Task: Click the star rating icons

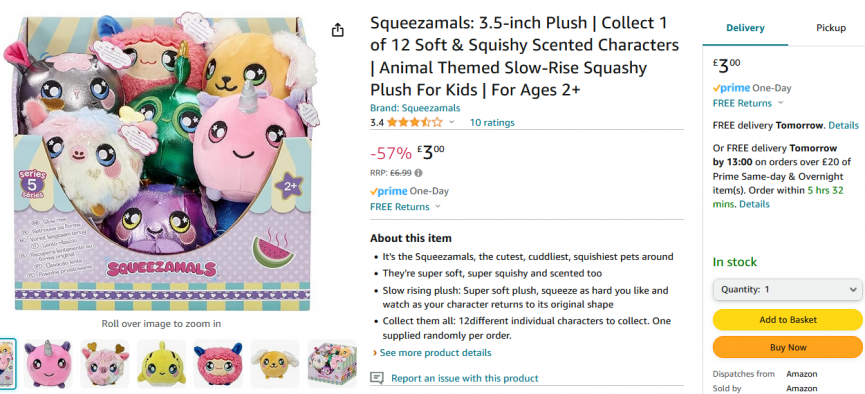Action: click(x=414, y=122)
